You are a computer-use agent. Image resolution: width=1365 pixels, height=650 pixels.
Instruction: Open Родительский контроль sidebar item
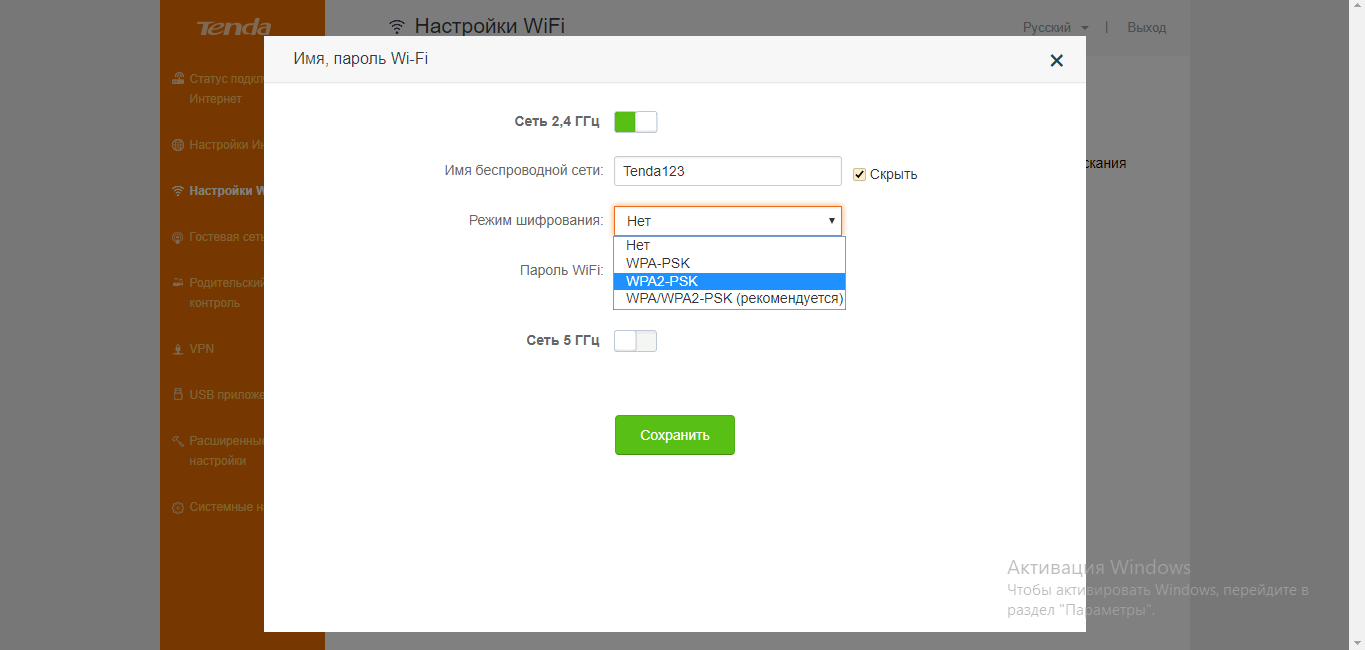pyautogui.click(x=226, y=293)
